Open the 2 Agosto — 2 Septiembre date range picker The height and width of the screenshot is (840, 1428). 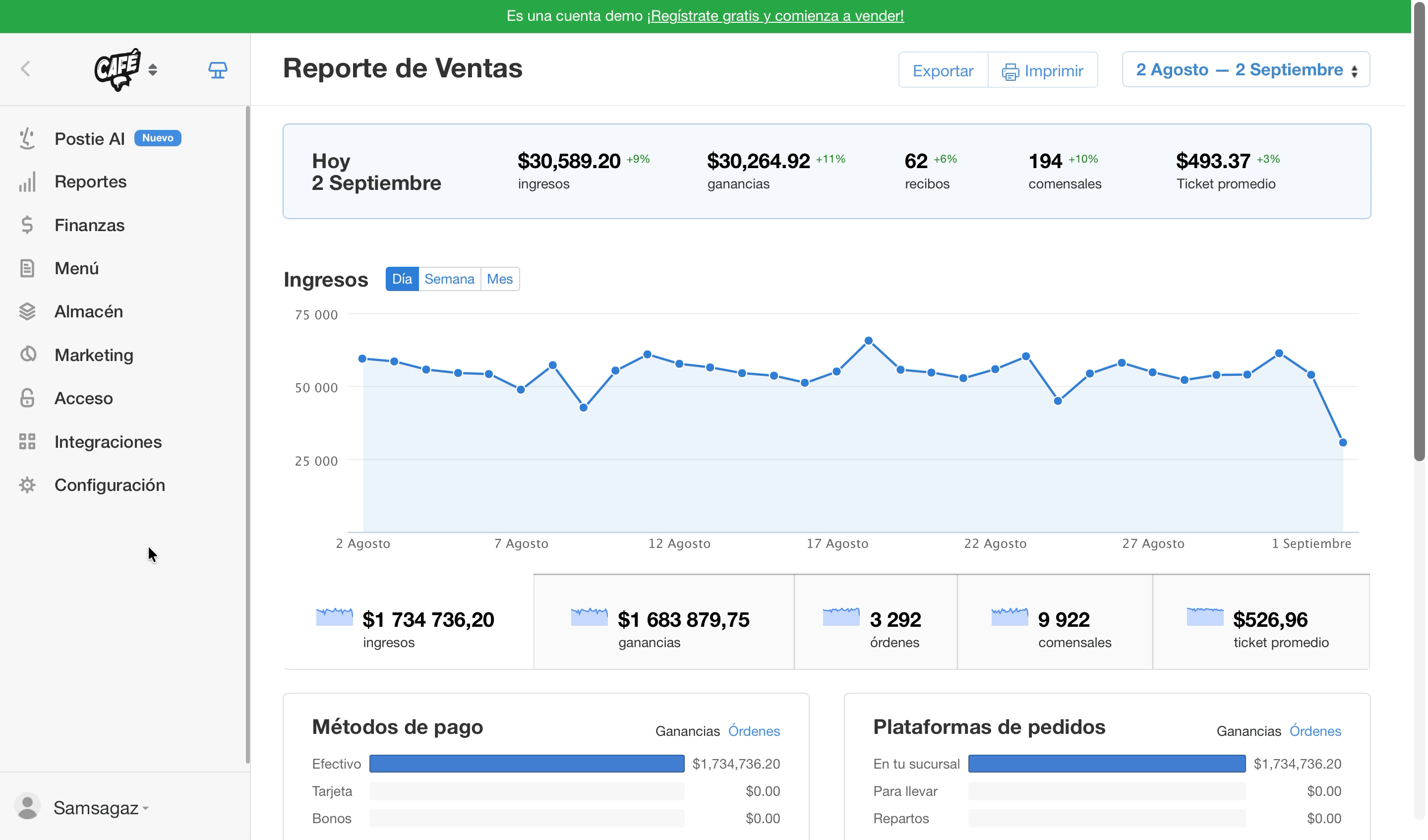point(1247,70)
